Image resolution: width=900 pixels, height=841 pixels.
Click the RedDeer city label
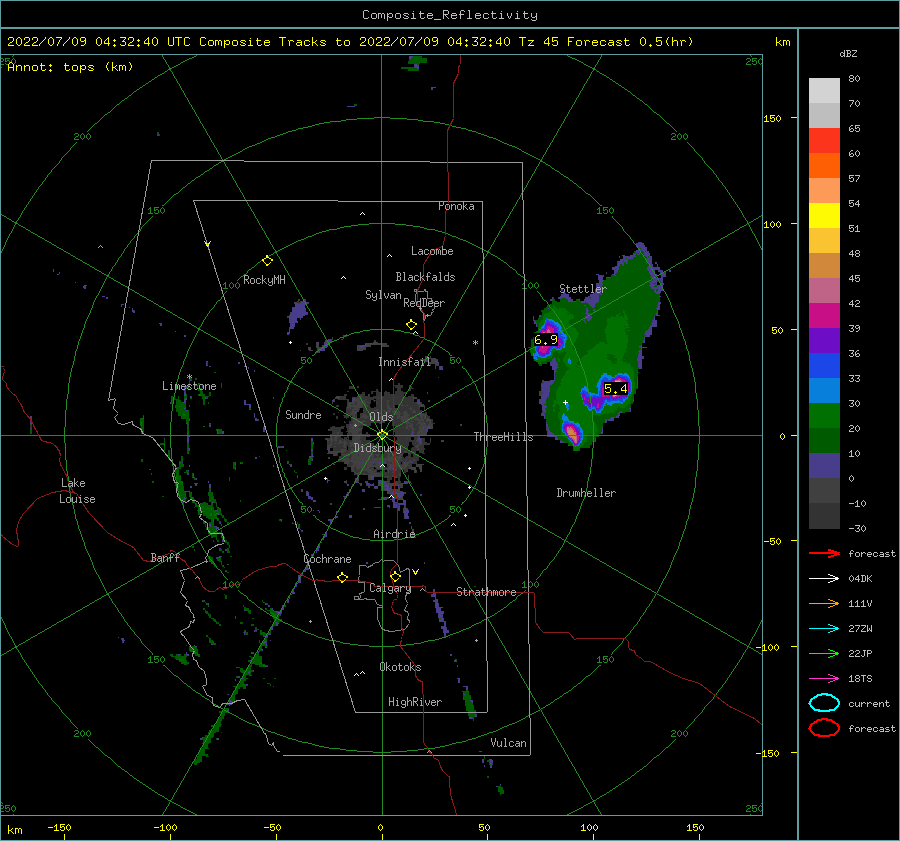[424, 303]
